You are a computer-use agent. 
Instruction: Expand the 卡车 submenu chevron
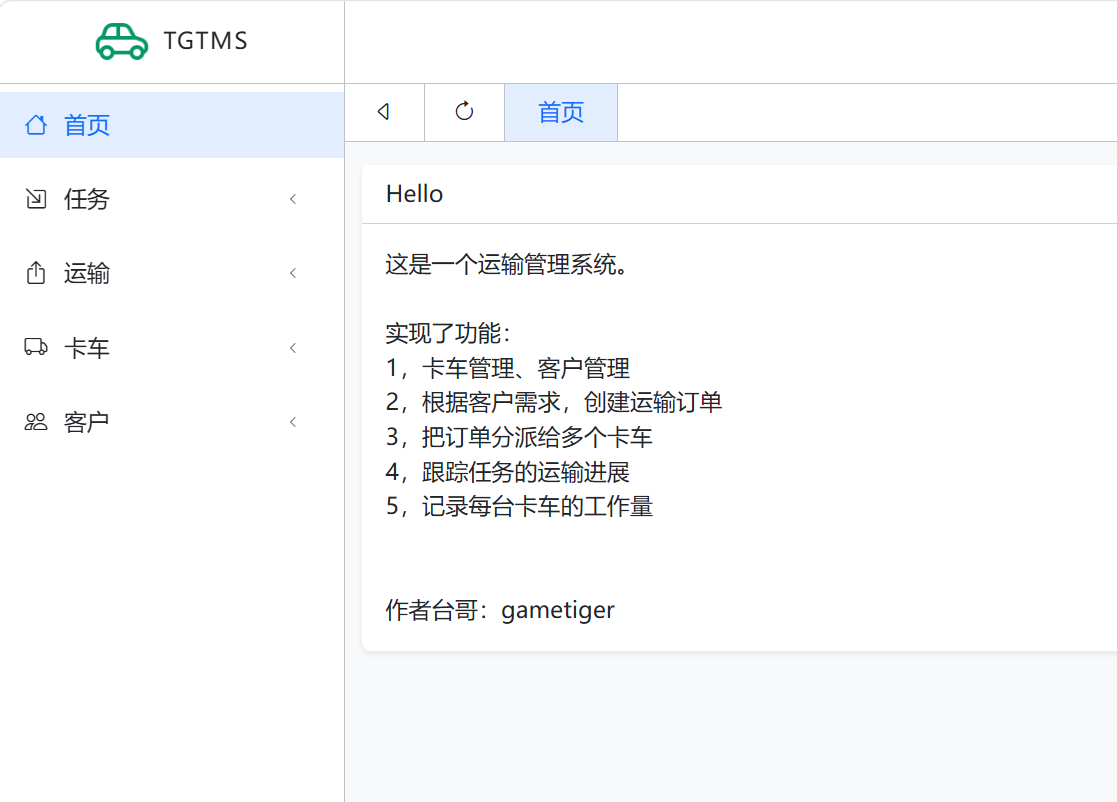pos(293,348)
